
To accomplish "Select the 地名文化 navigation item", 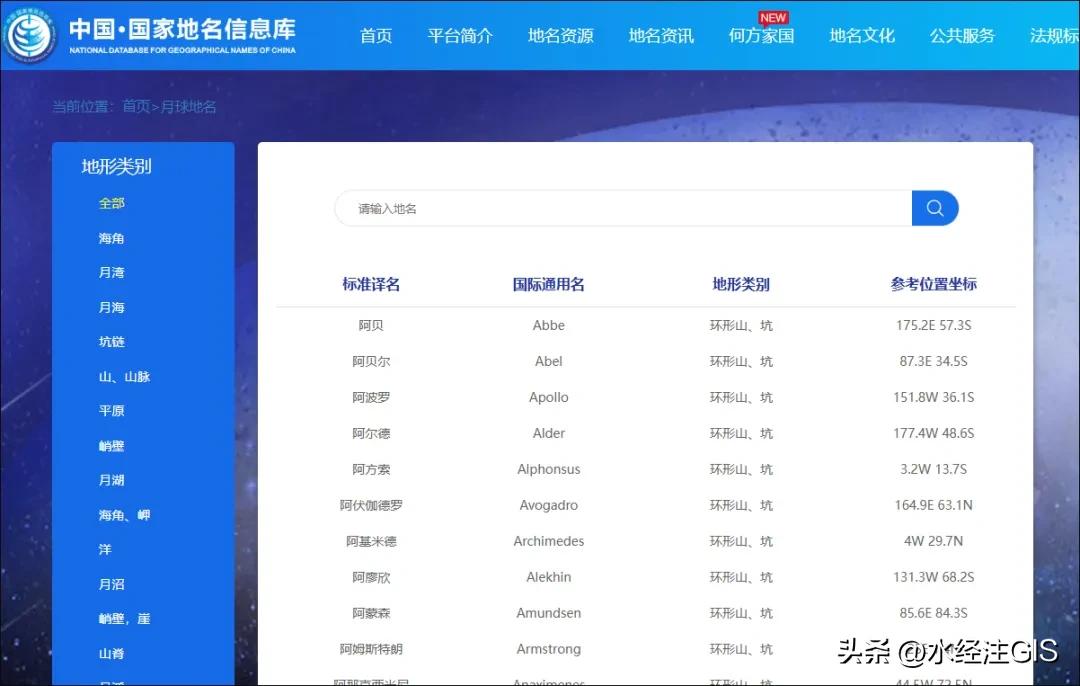I will [861, 36].
